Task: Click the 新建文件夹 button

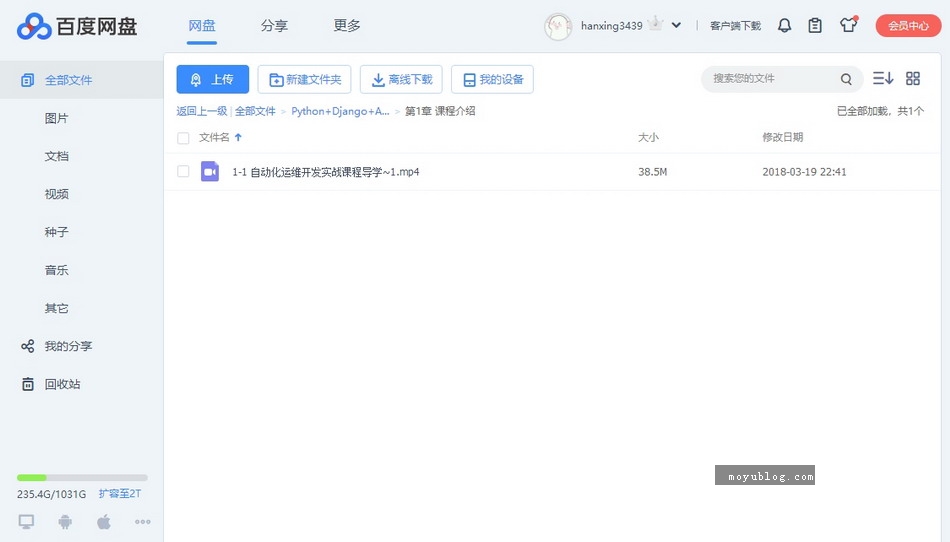Action: [x=304, y=79]
